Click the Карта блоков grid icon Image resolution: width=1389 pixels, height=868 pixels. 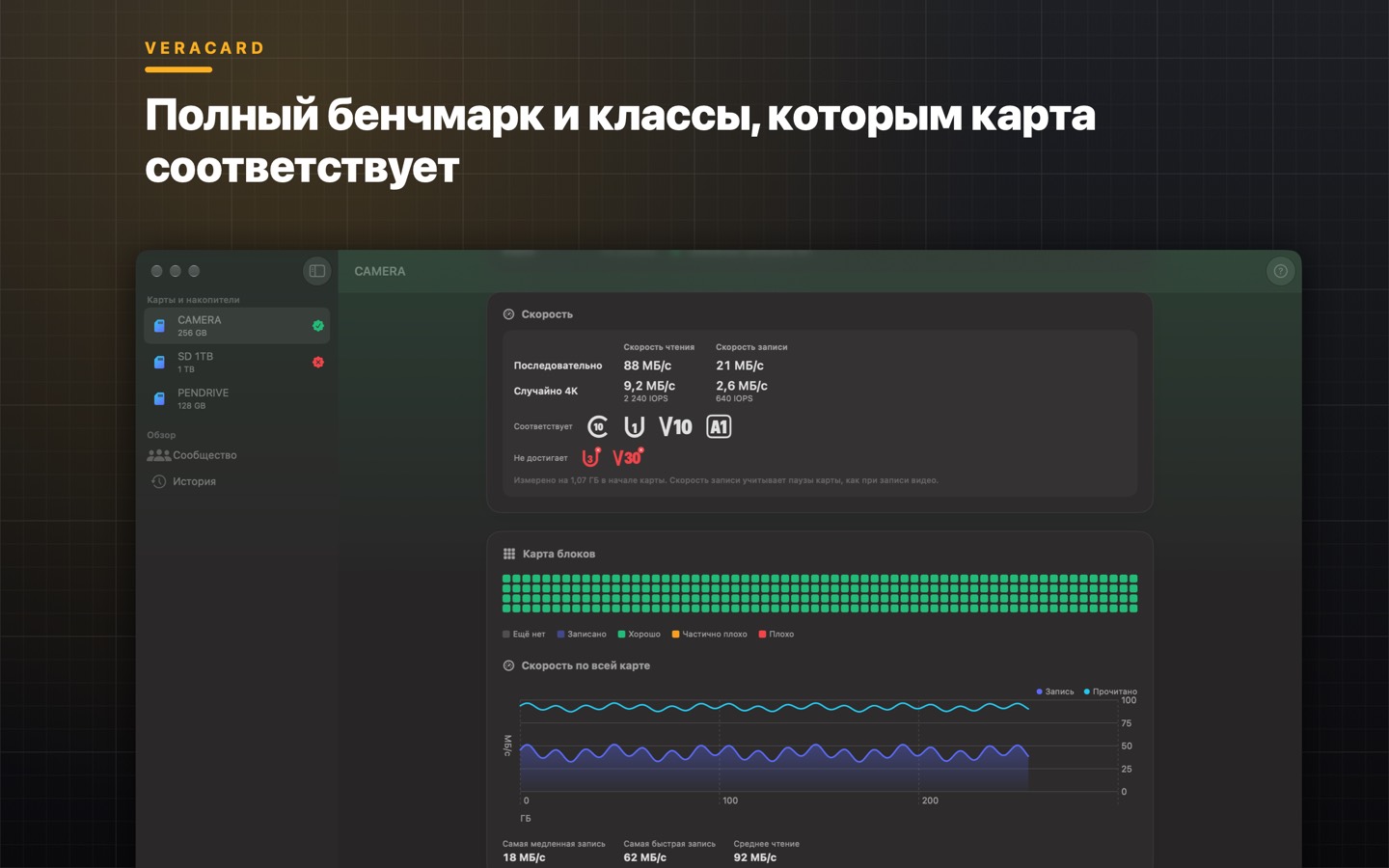pyautogui.click(x=508, y=554)
